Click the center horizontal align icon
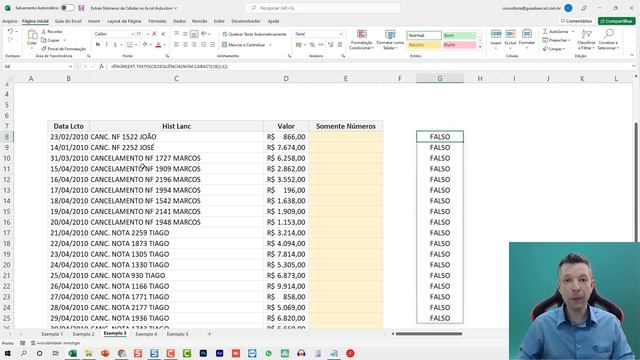The width and height of the screenshot is (640, 360). (x=185, y=45)
